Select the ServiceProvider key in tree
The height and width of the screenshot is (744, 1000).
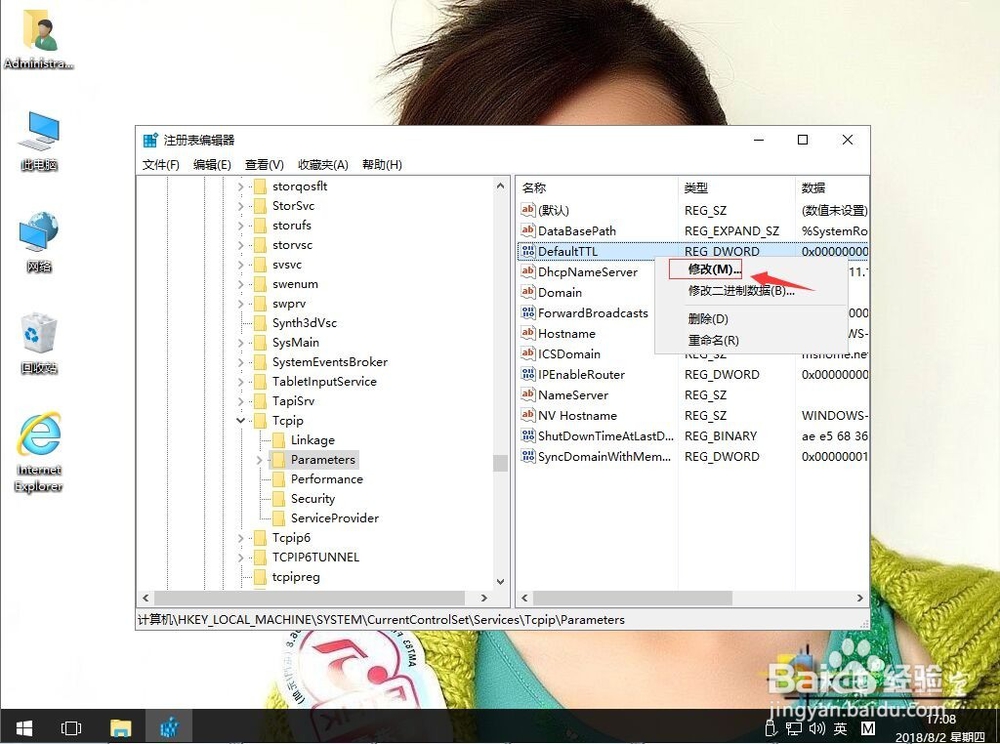pyautogui.click(x=335, y=518)
